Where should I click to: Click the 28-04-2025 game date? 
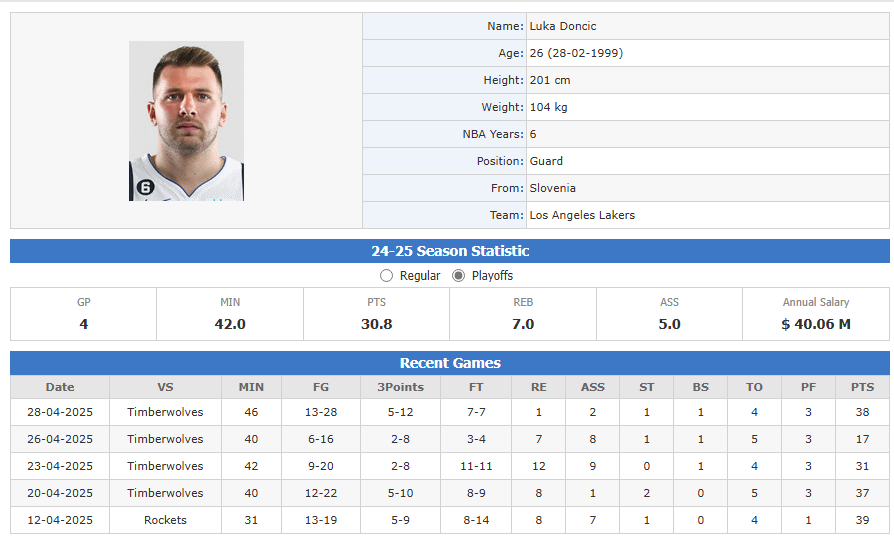(60, 412)
